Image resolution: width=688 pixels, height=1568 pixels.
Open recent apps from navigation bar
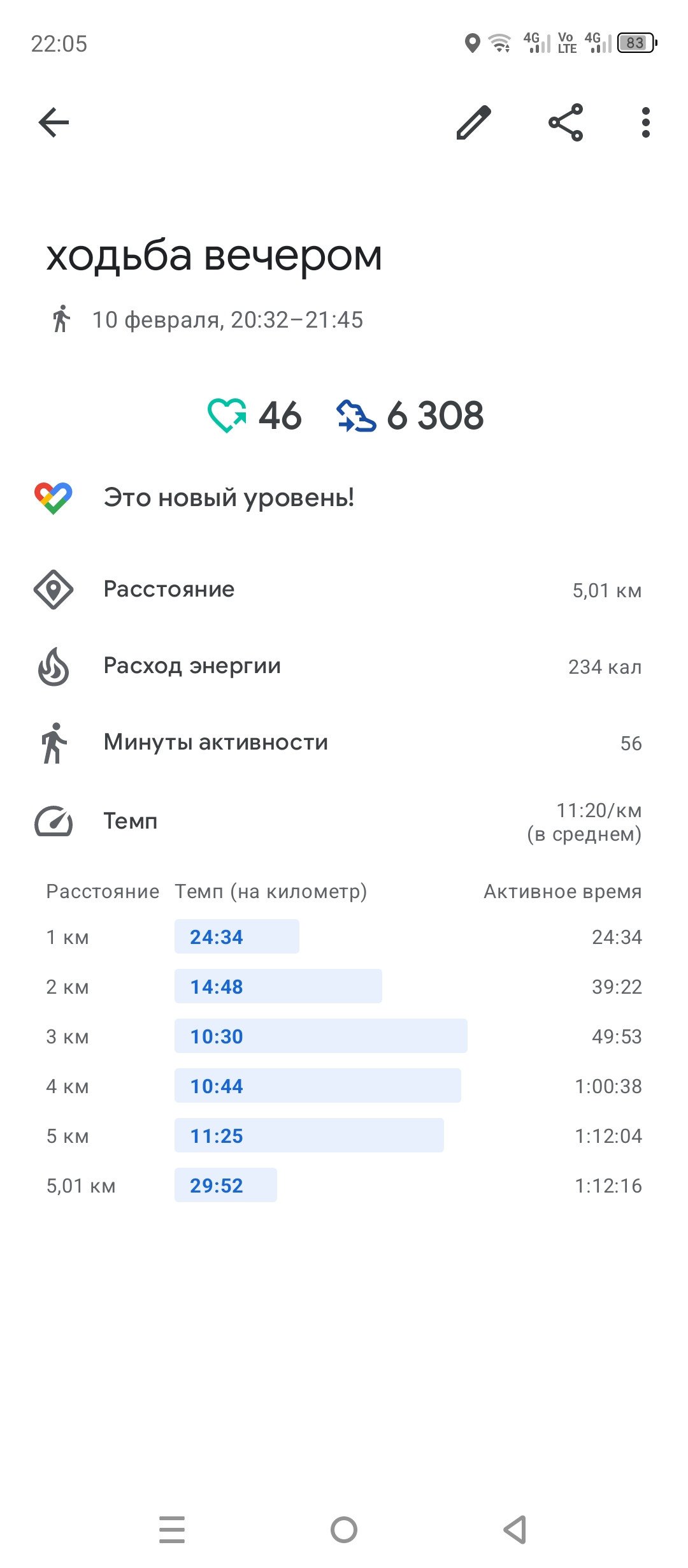(x=172, y=1530)
